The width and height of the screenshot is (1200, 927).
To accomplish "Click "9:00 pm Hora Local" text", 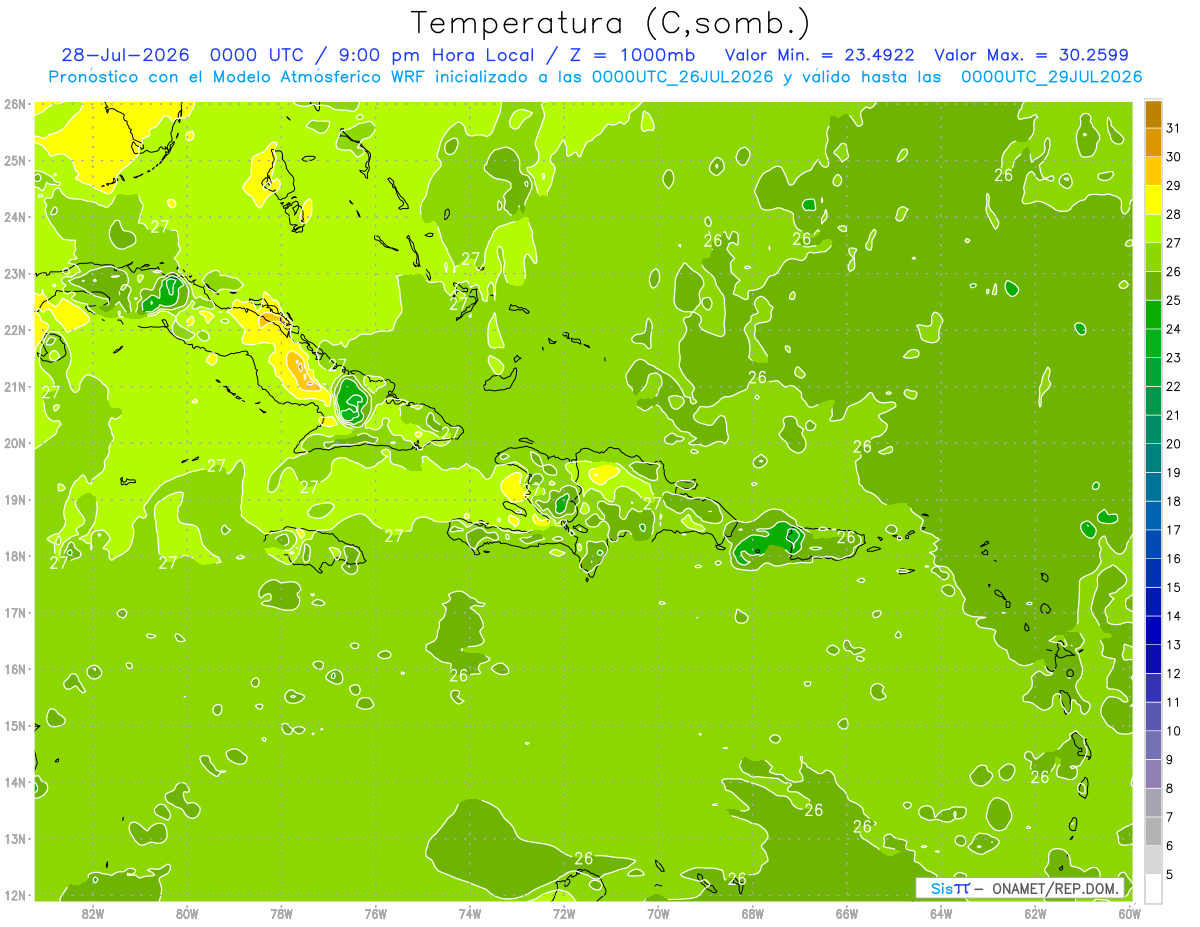I will 437,55.
